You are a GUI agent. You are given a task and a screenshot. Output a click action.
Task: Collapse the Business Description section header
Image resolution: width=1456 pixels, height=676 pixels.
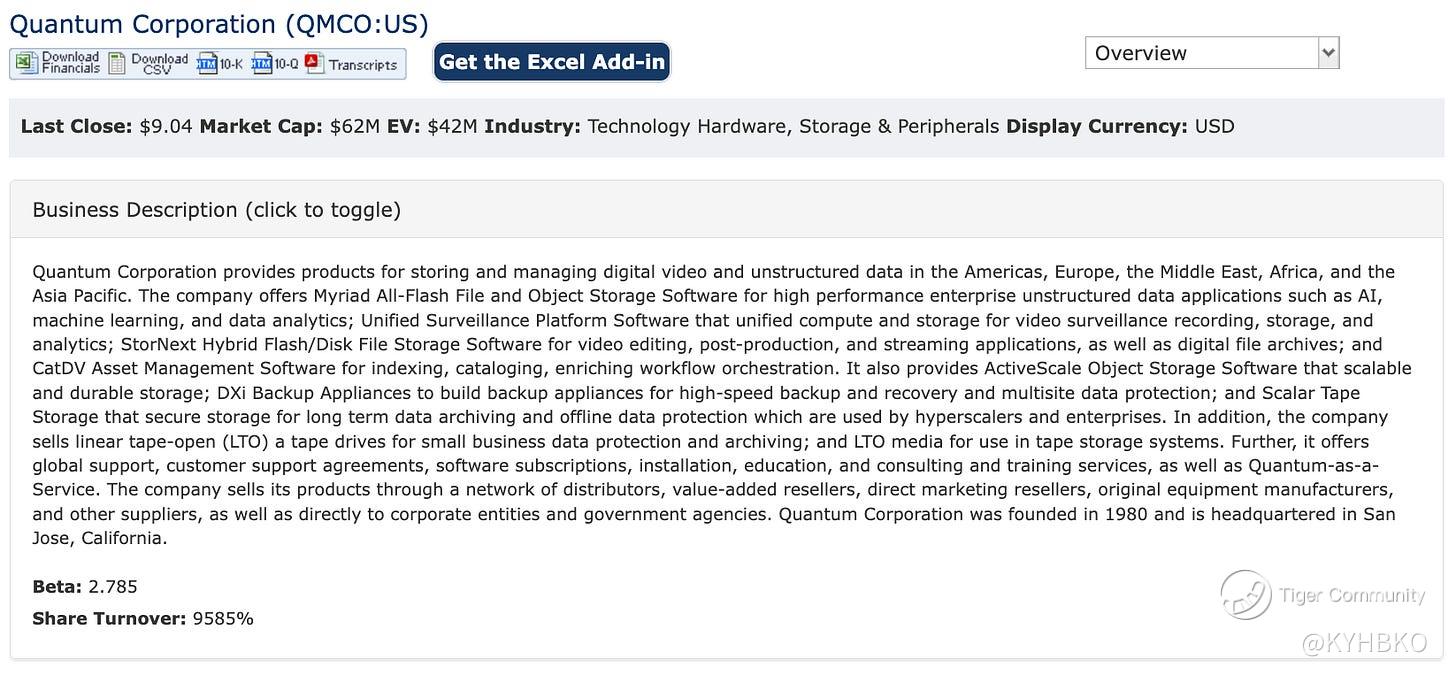pyautogui.click(x=217, y=210)
